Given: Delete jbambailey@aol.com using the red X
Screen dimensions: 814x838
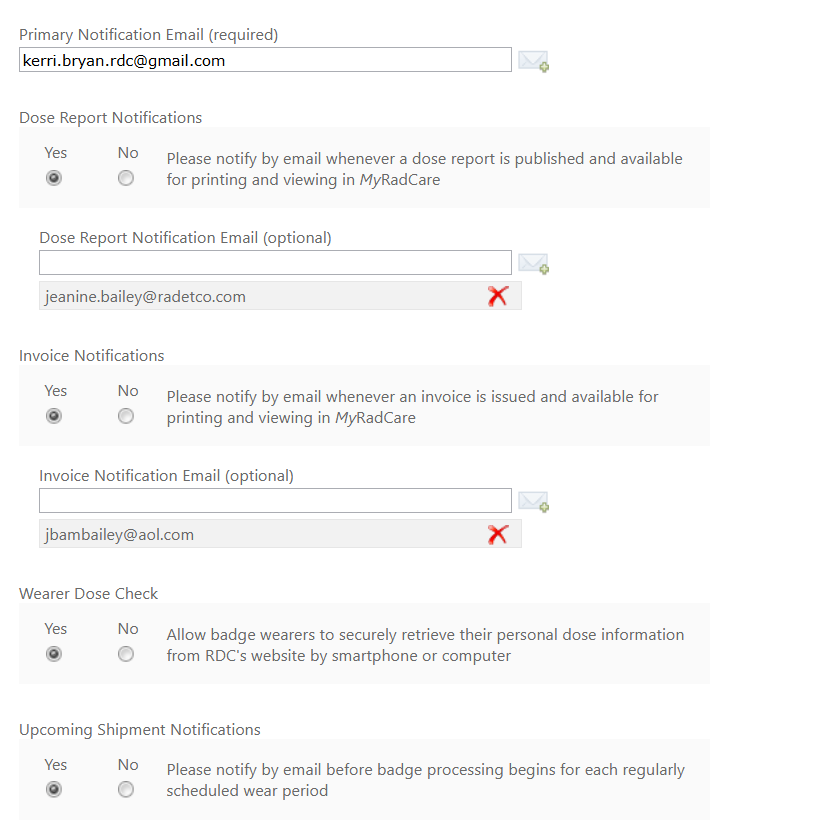Looking at the screenshot, I should (498, 534).
